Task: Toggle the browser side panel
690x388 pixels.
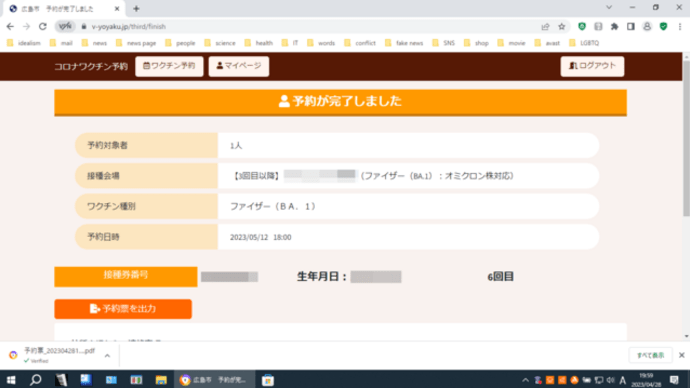Action: [631, 26]
